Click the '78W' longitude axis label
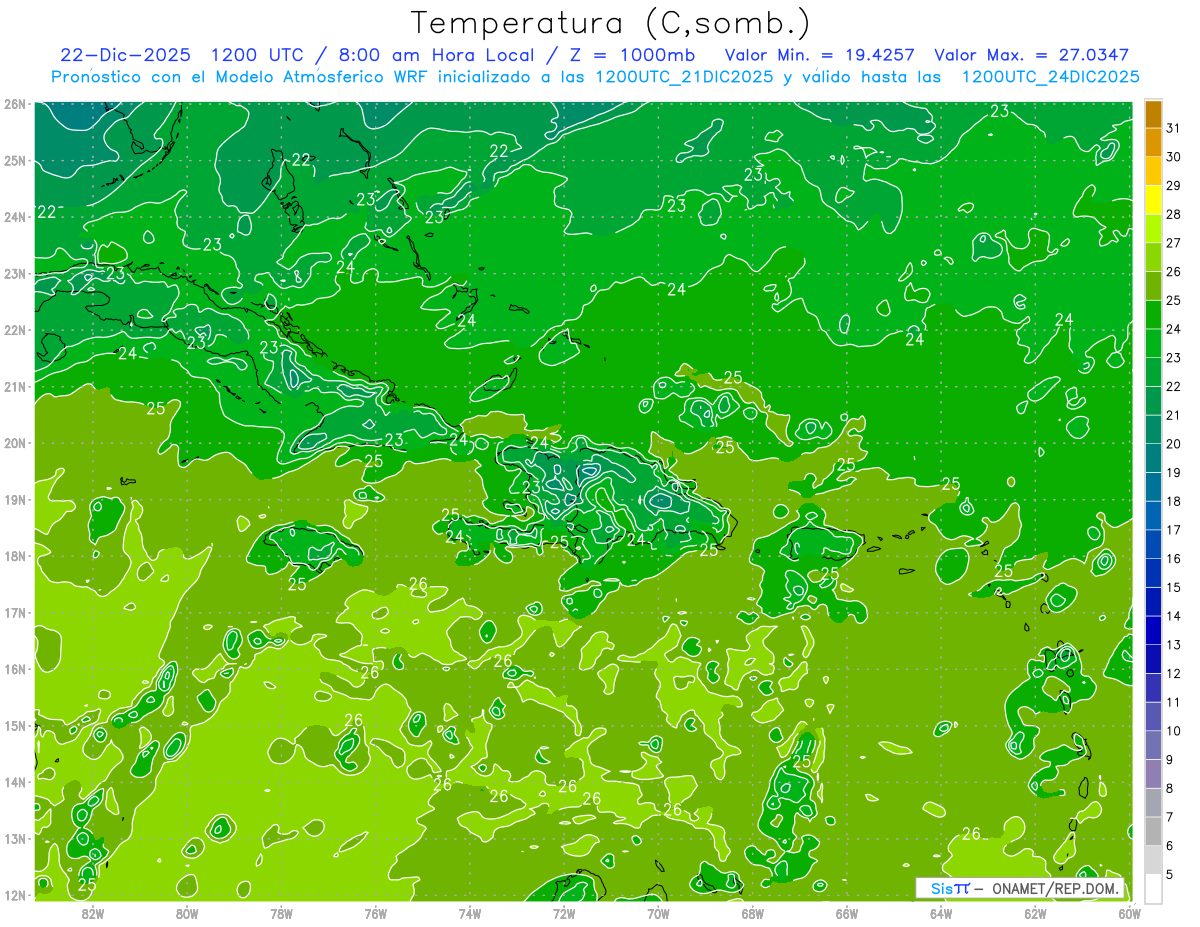 pos(281,913)
